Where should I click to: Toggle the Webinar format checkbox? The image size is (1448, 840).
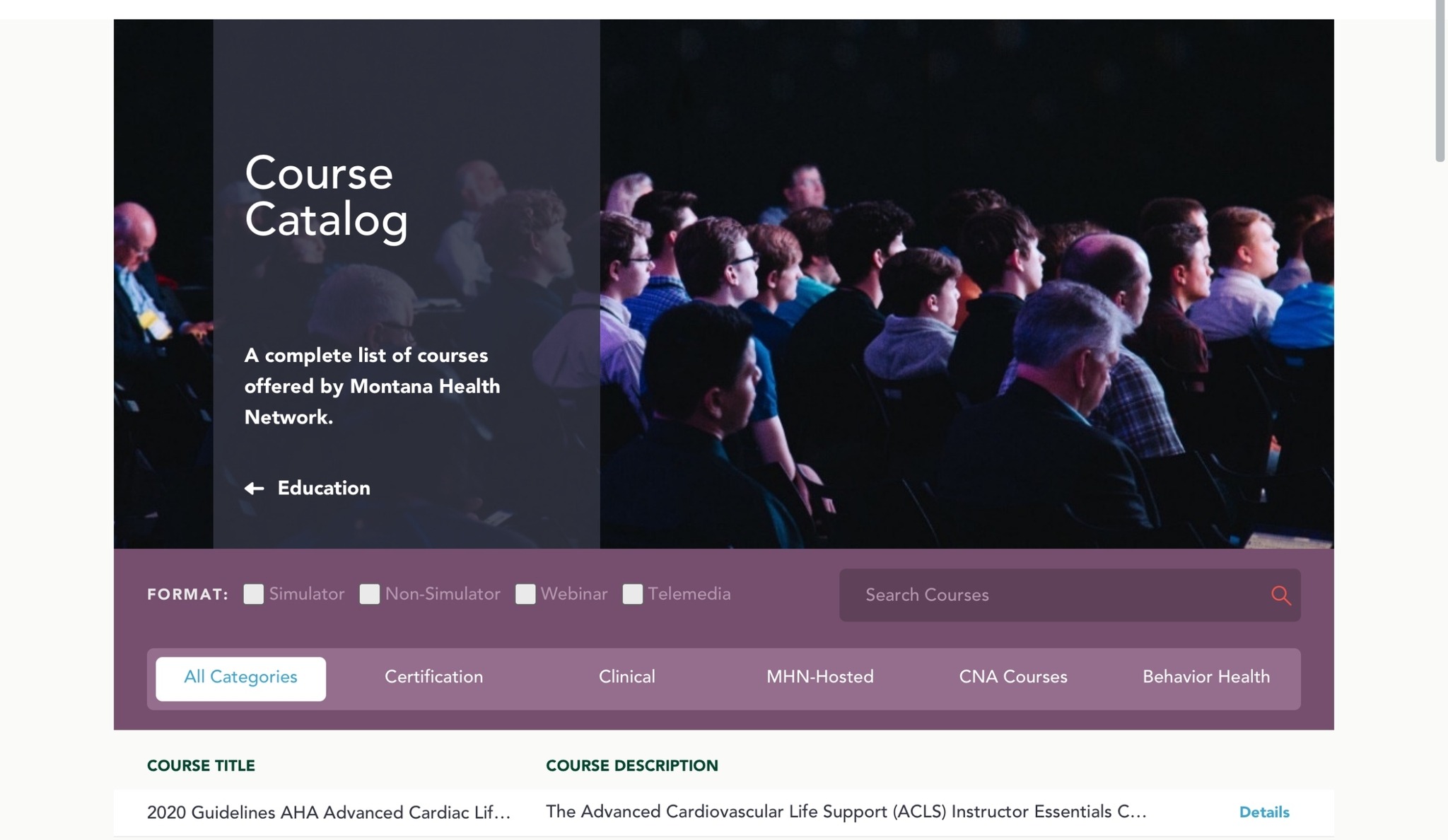[x=525, y=594]
